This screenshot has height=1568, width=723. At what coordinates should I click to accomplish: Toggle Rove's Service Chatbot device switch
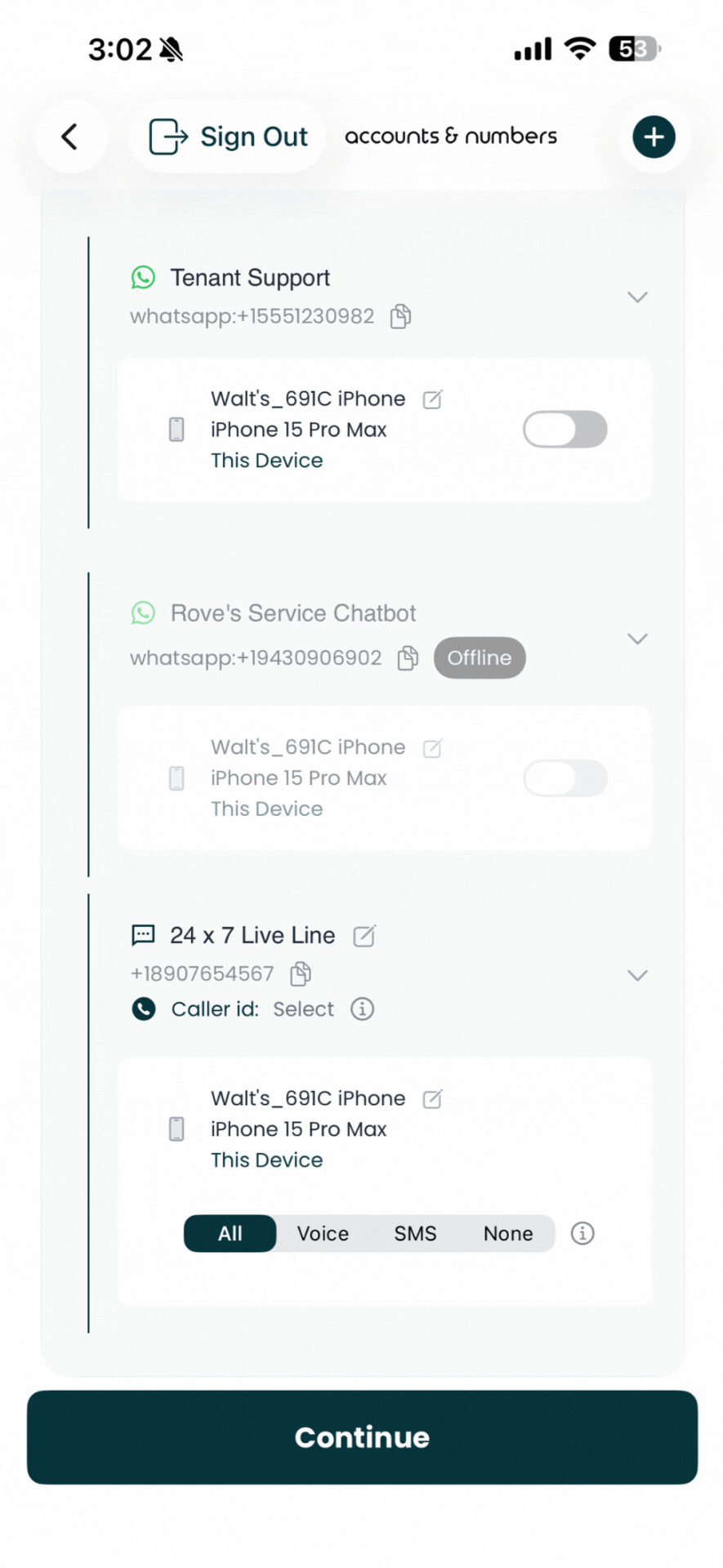(565, 778)
